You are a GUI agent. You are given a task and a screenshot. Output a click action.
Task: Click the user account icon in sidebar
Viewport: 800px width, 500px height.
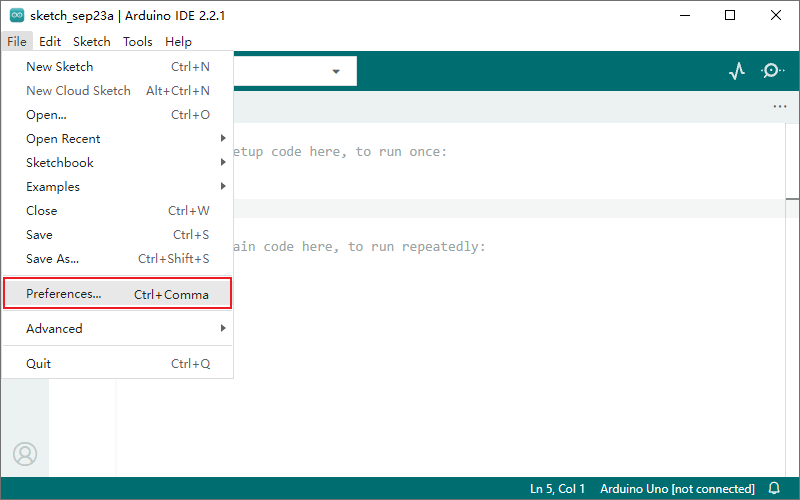(25, 454)
